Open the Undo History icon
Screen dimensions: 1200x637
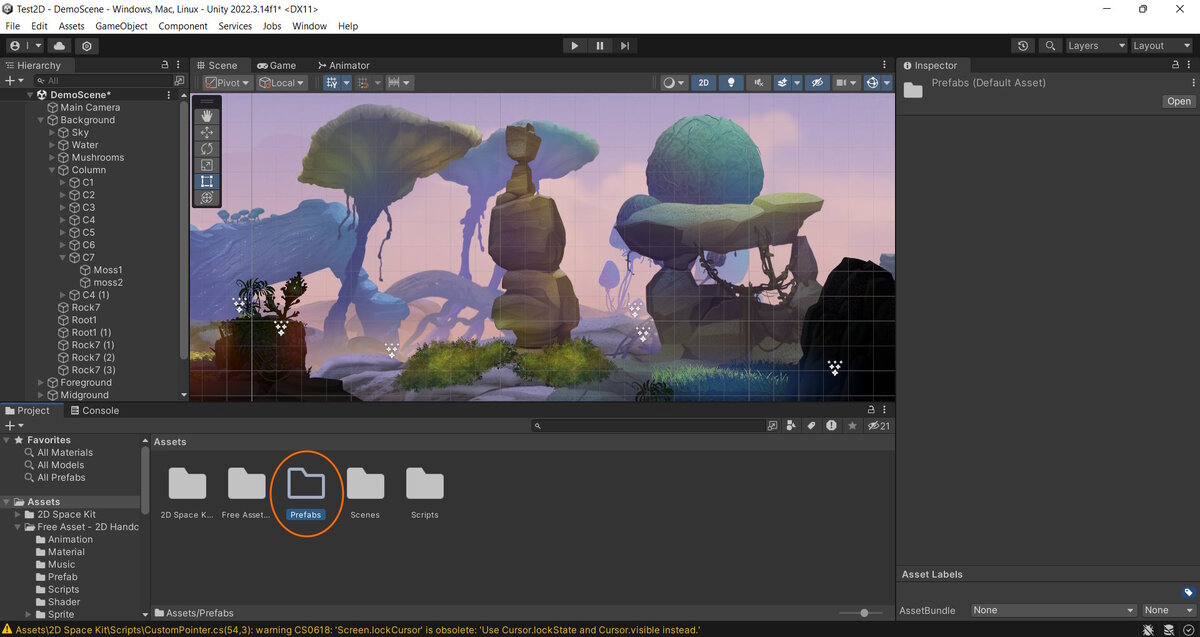pos(1022,46)
